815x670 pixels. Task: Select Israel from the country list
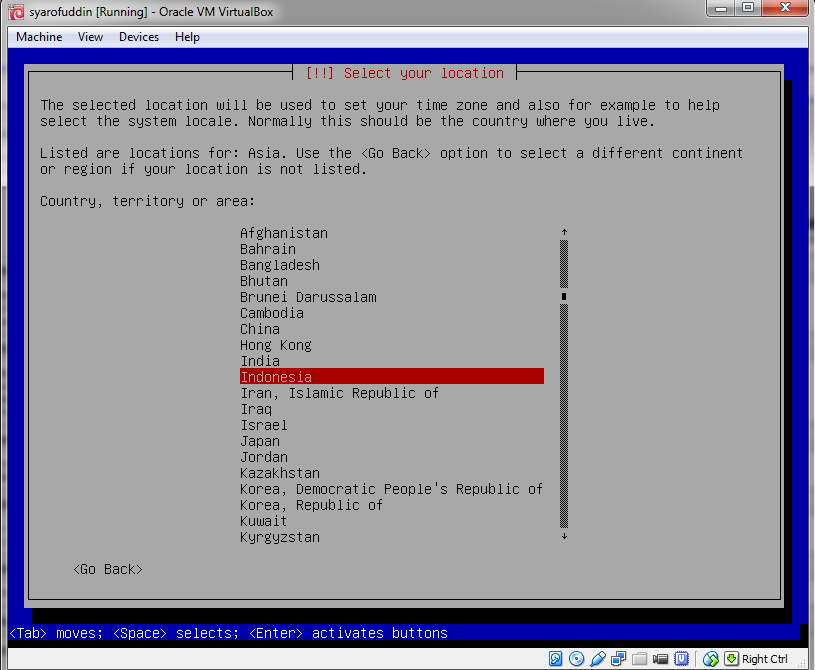(264, 425)
